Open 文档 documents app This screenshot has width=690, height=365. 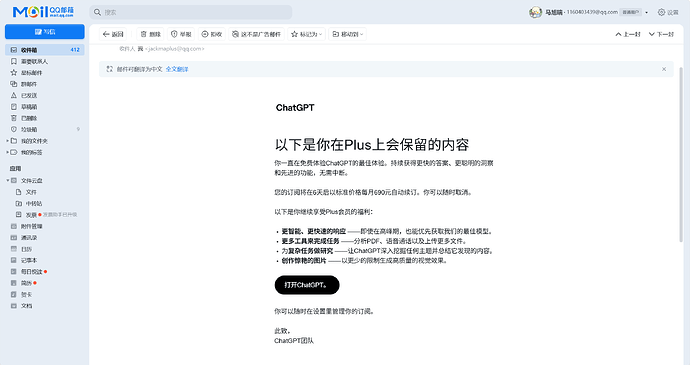tap(26, 306)
